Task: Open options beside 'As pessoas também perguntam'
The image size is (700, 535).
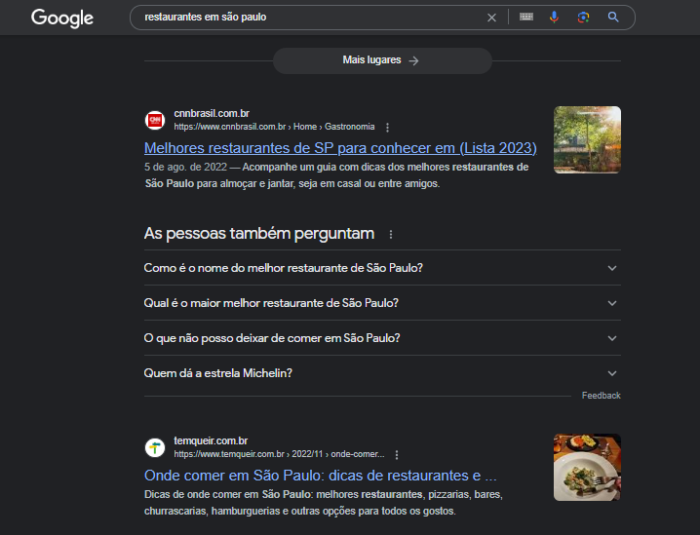Action: tap(391, 234)
